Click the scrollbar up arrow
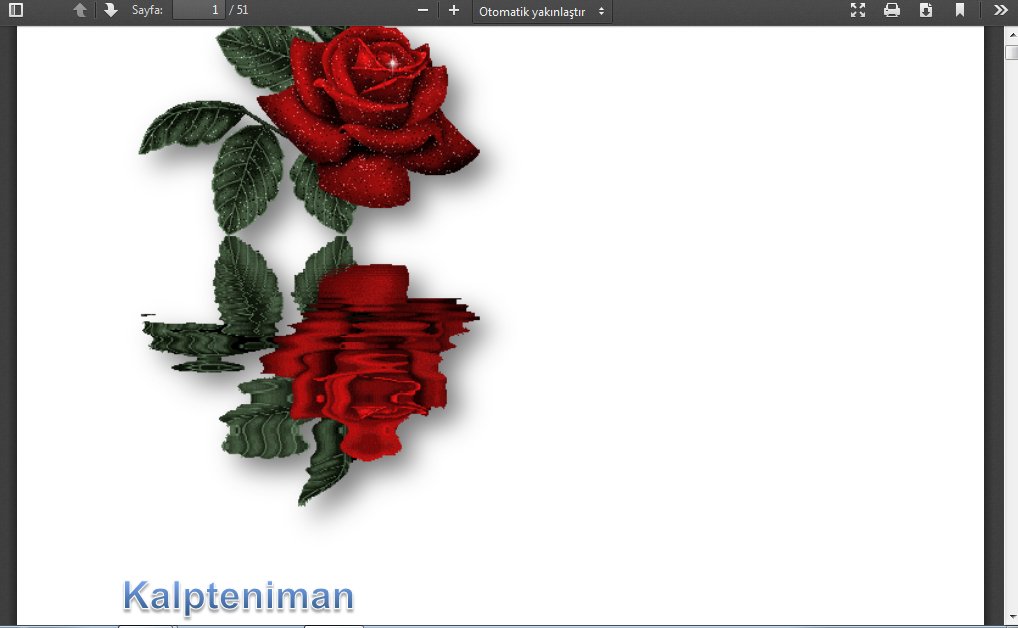This screenshot has width=1018, height=628. [x=1011, y=35]
